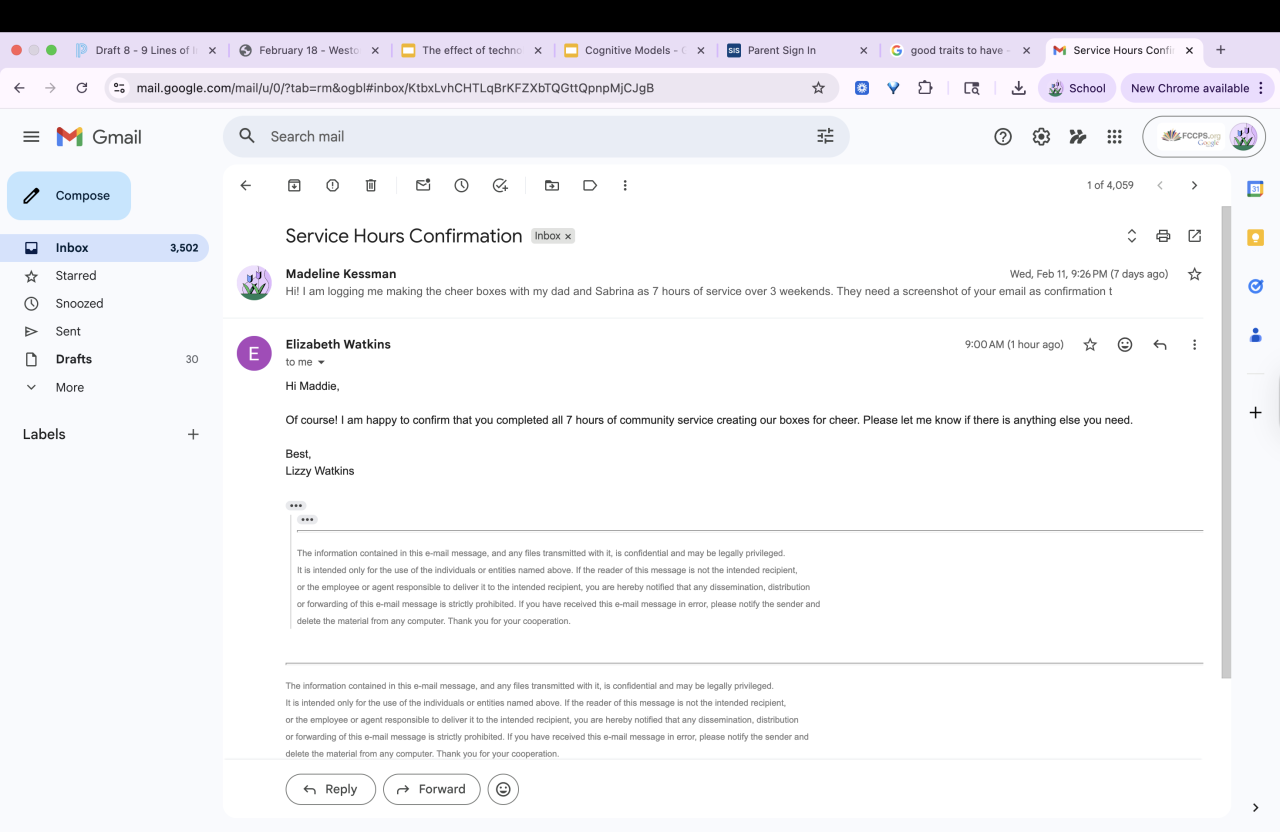
Task: Open the Chrome extensions puzzle icon
Action: coord(925,88)
